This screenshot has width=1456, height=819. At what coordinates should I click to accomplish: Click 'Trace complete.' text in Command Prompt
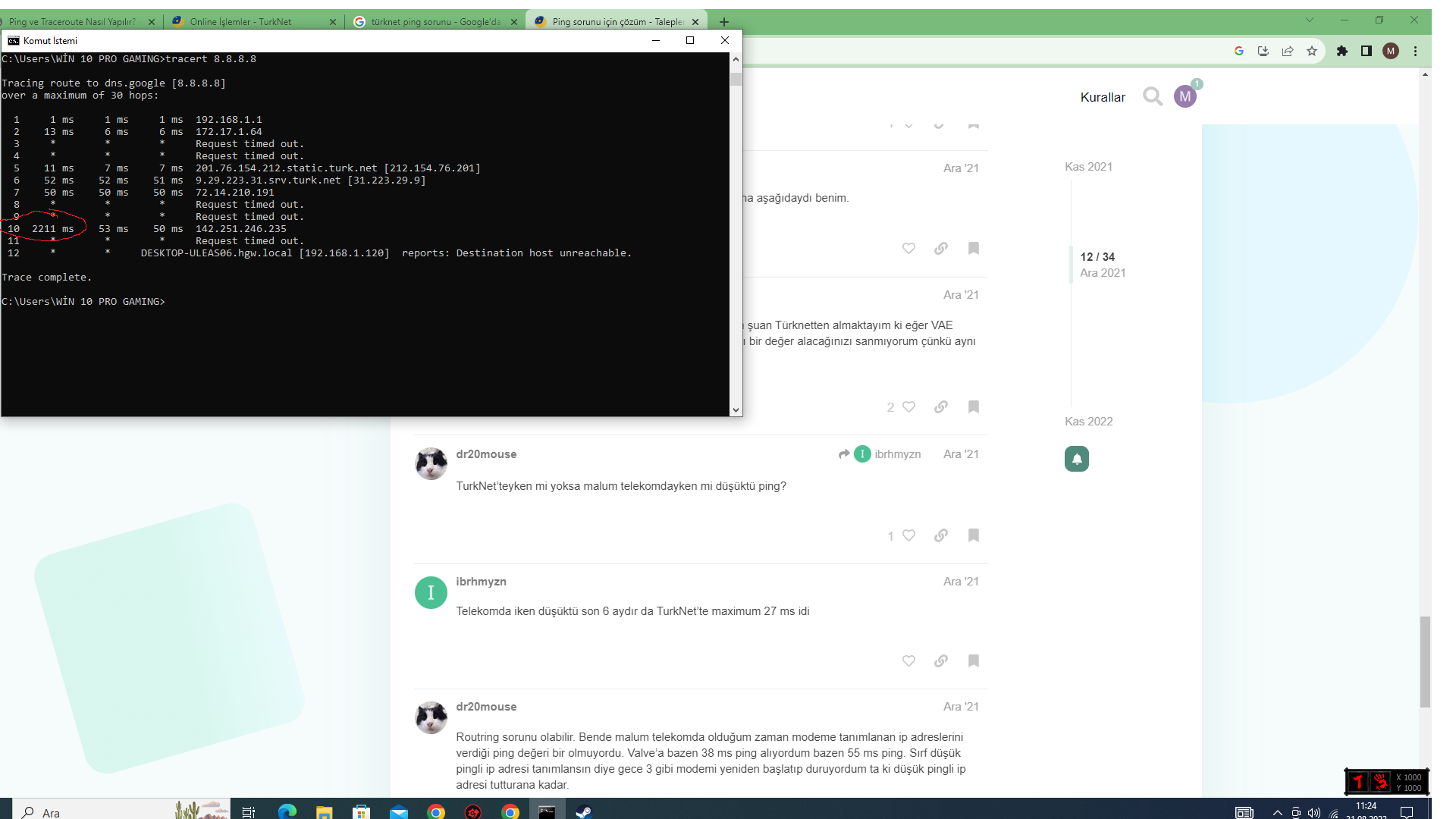click(x=46, y=278)
